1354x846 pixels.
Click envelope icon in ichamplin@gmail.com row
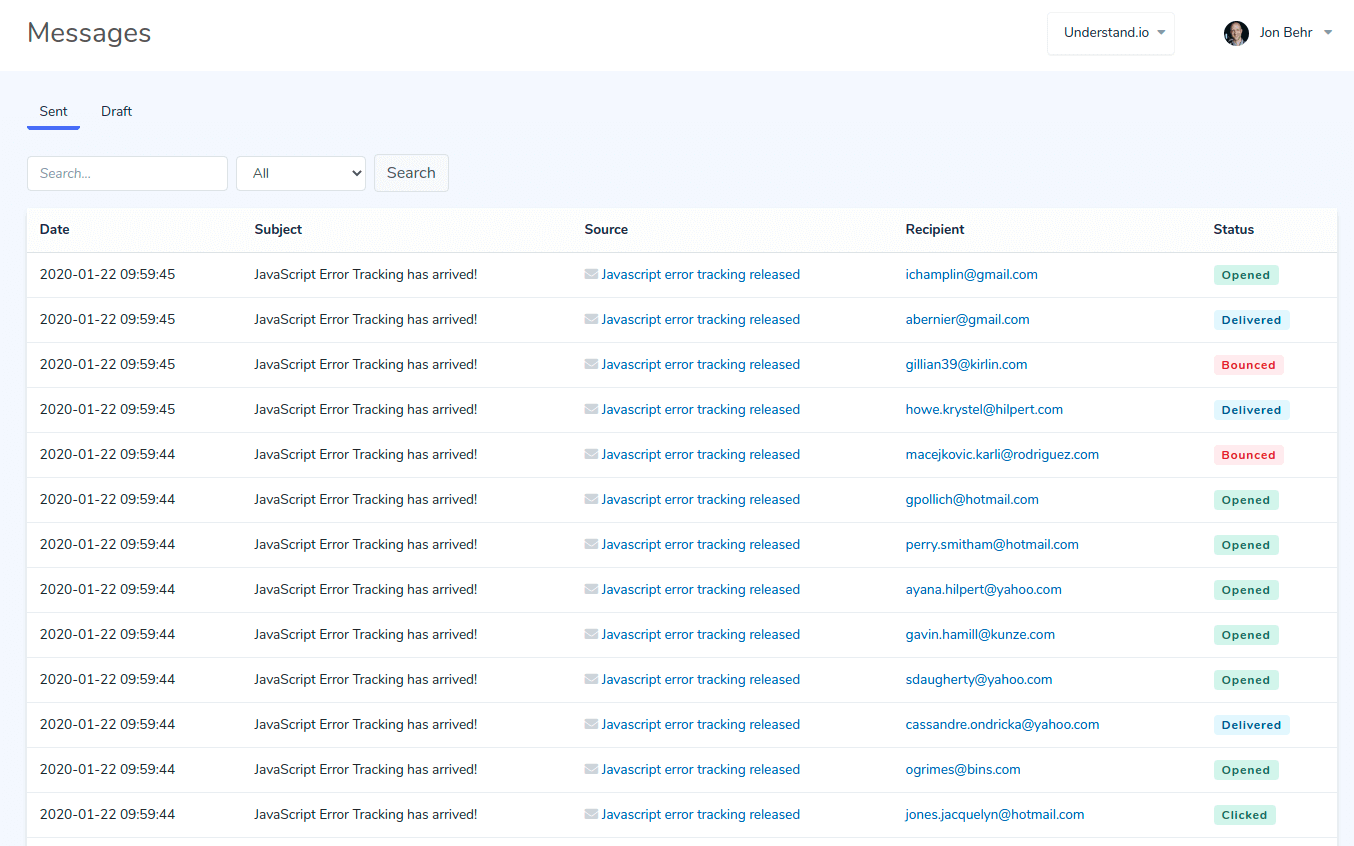[x=591, y=275]
